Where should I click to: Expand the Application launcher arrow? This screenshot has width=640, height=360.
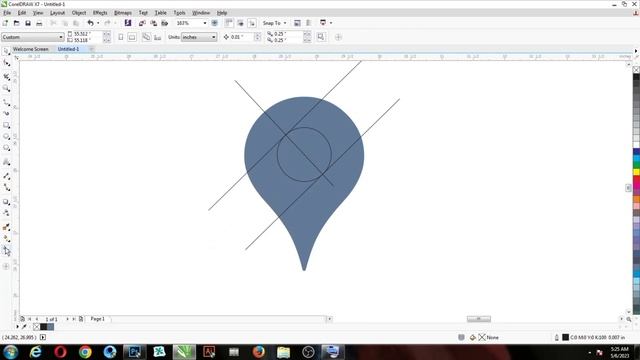(331, 23)
